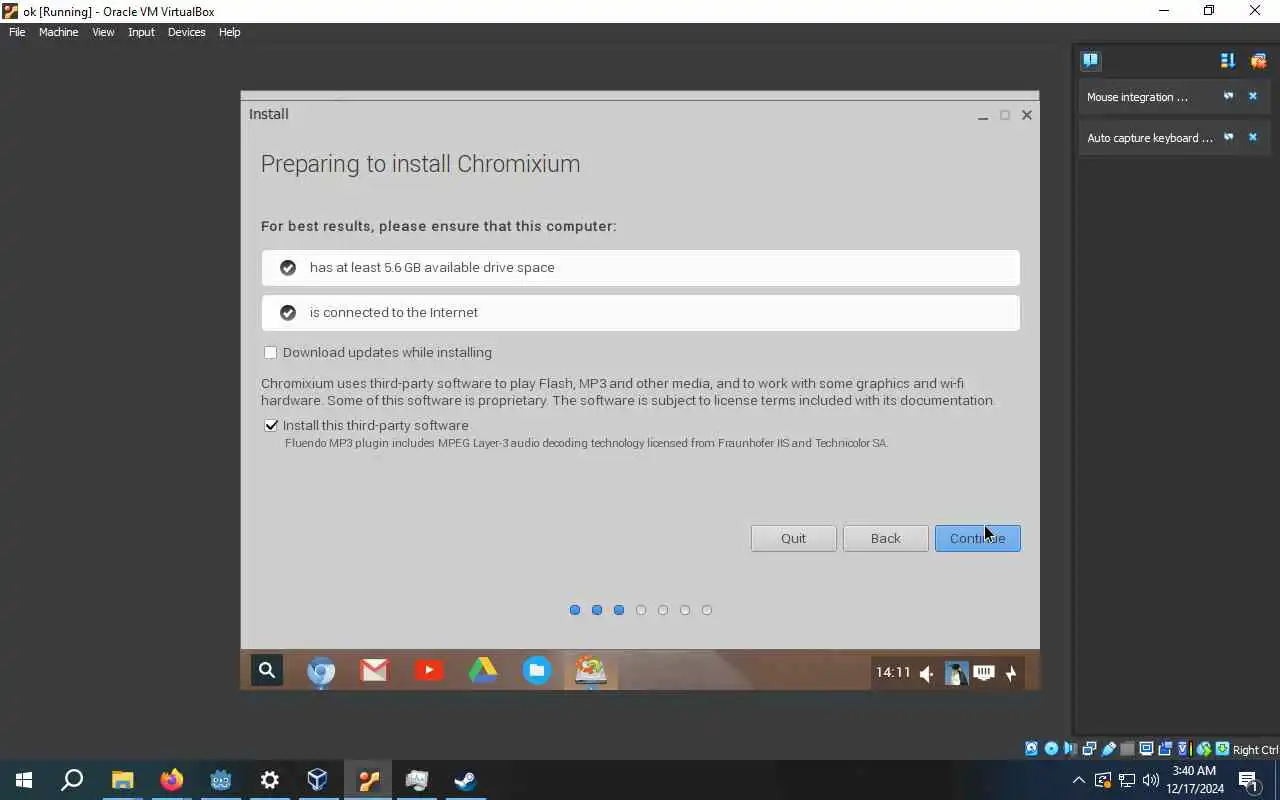Click the penguin icon in the guest tray
The height and width of the screenshot is (800, 1280).
pos(956,674)
